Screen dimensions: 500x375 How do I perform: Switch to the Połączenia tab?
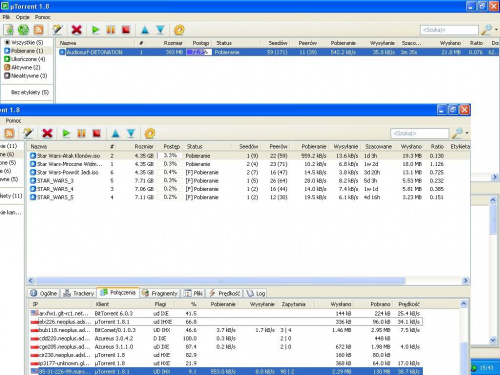pyautogui.click(x=118, y=293)
